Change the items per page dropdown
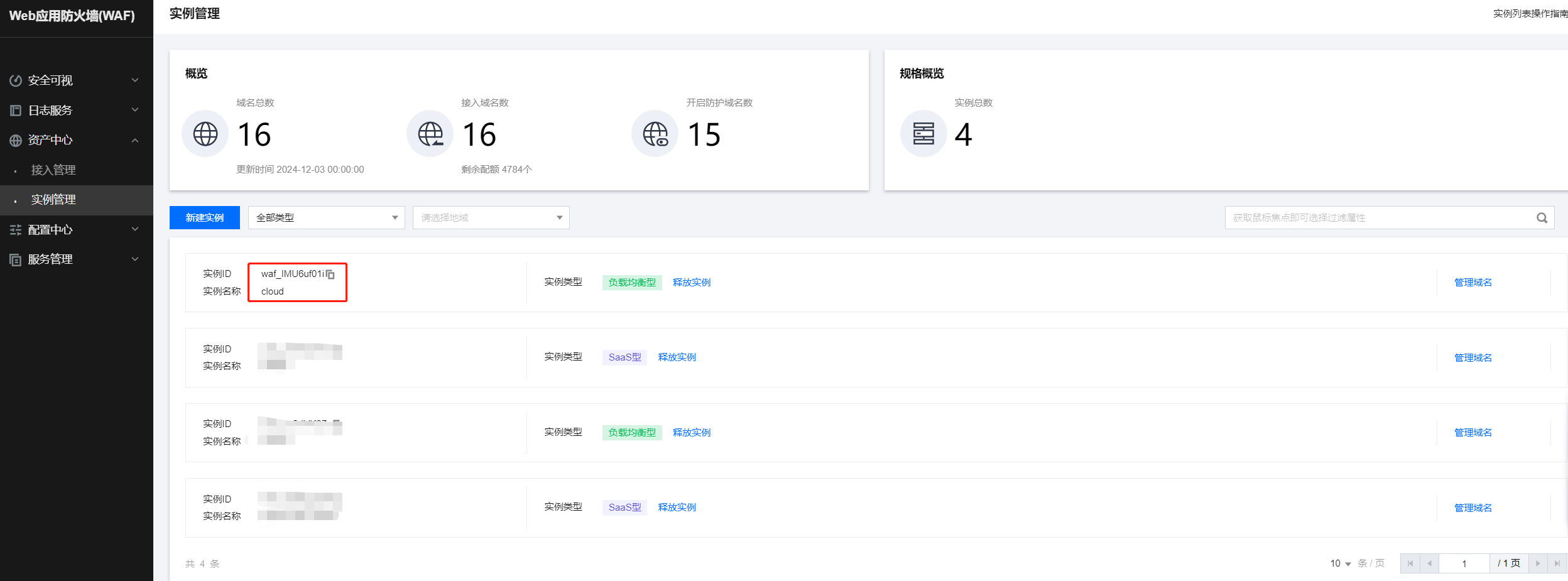This screenshot has height=581, width=1568. pyautogui.click(x=1341, y=563)
